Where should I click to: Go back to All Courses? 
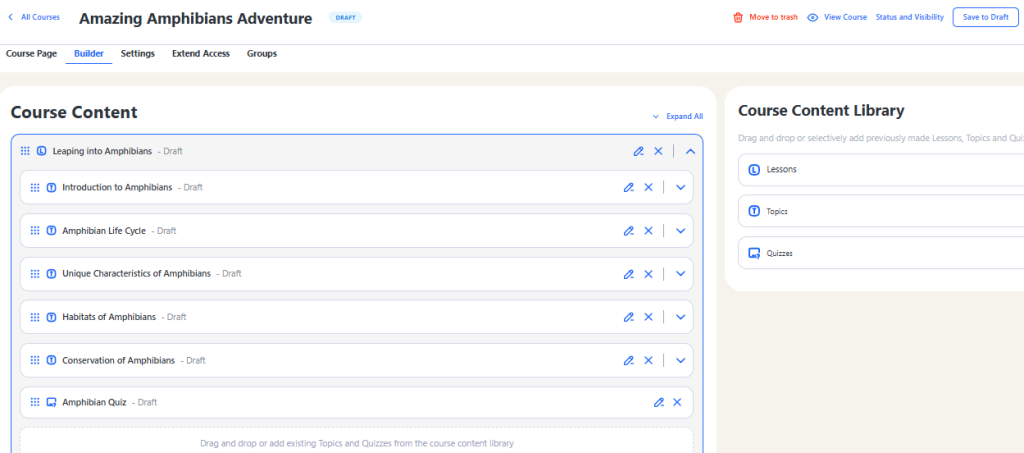(x=35, y=17)
